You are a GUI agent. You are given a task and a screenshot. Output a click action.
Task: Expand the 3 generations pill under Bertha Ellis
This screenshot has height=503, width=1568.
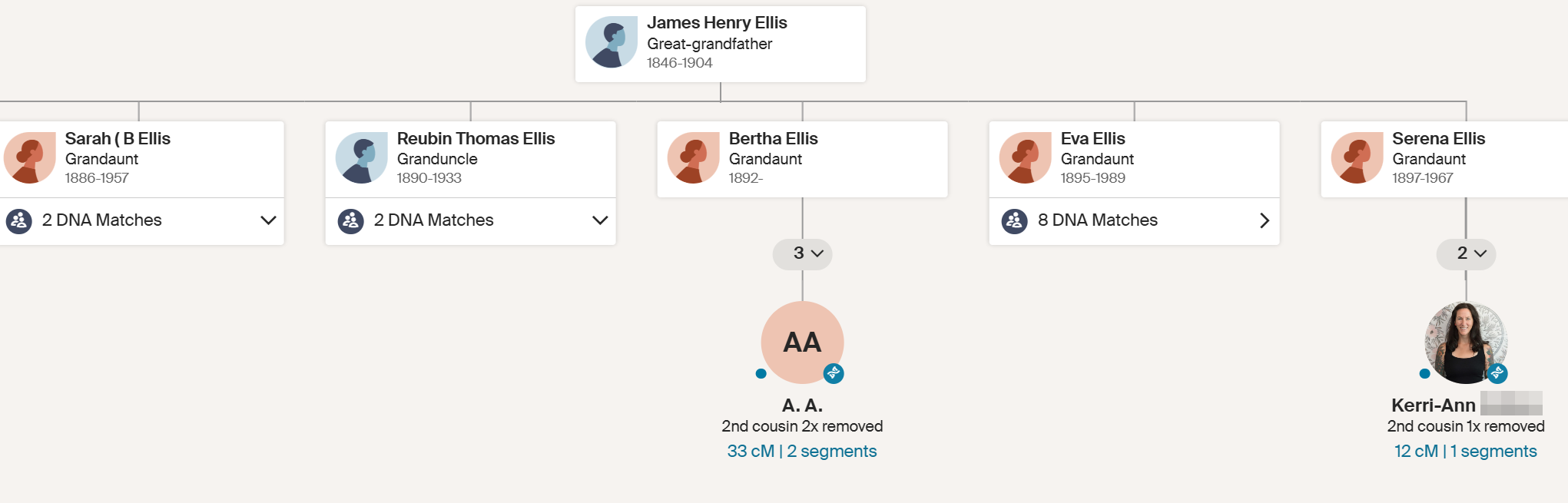point(803,253)
